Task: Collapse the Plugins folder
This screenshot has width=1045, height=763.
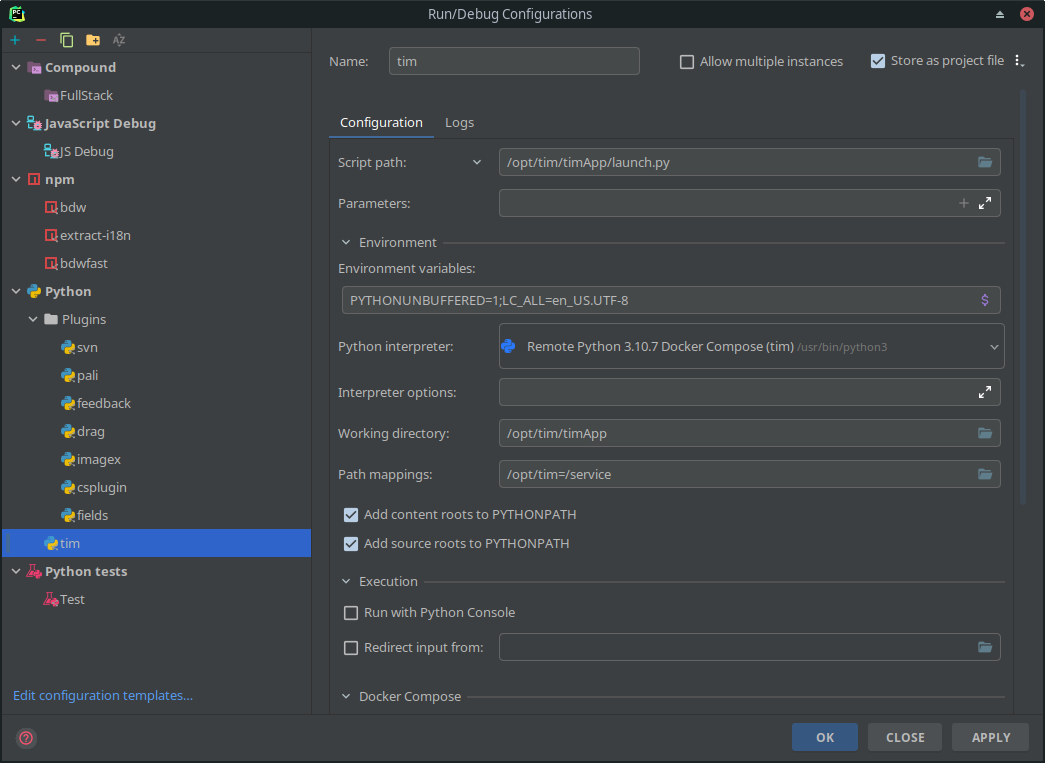Action: point(33,319)
